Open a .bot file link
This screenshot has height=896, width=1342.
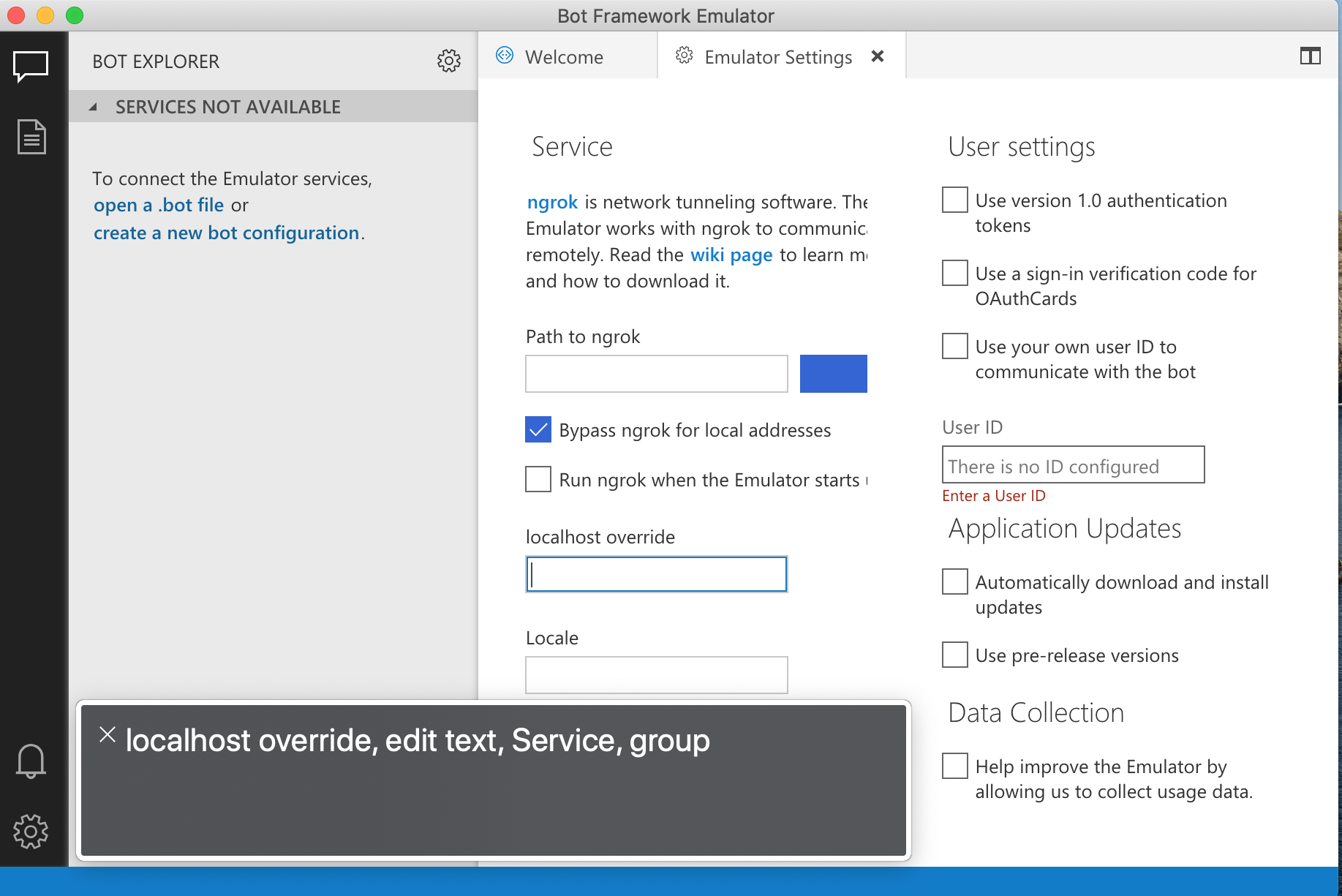point(159,205)
